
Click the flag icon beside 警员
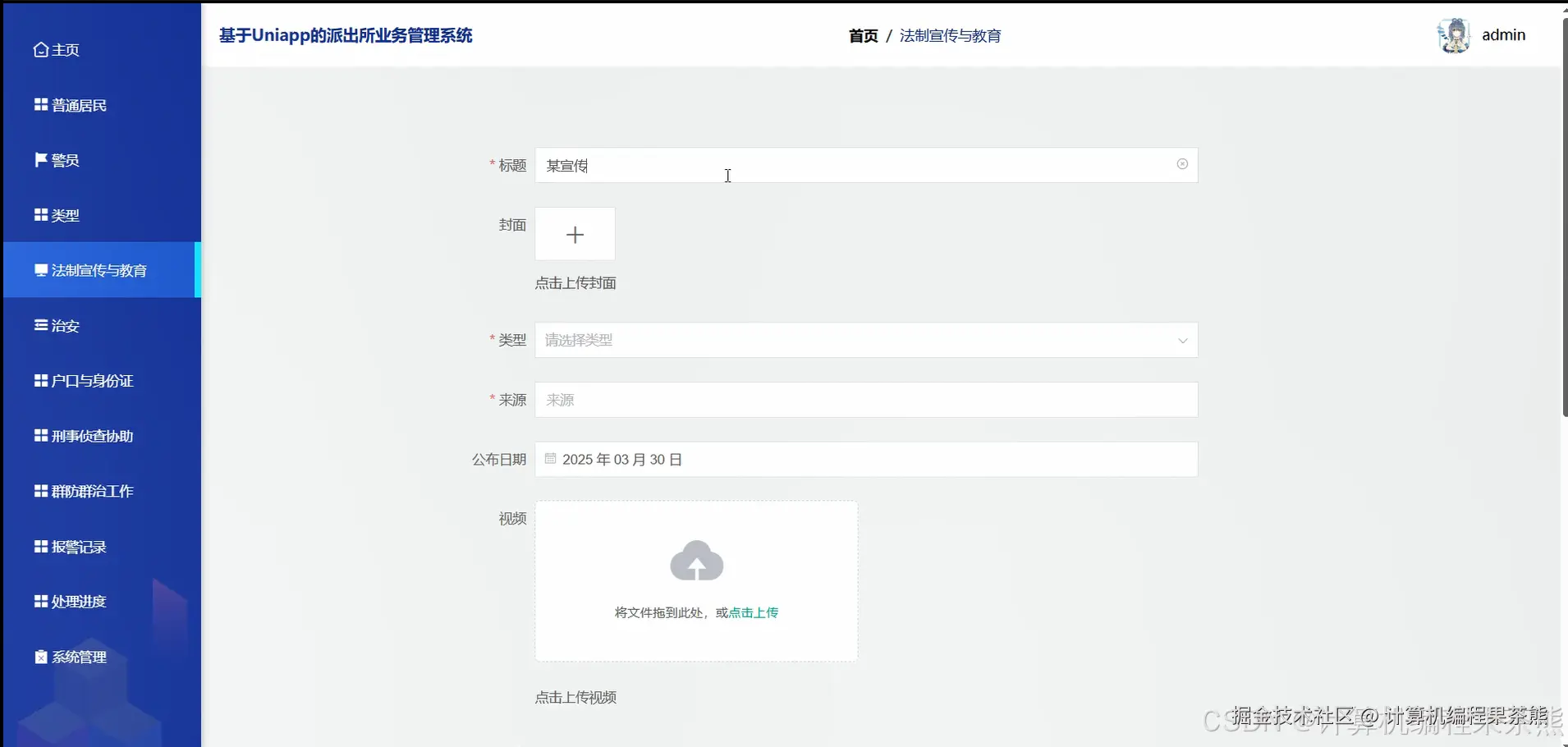click(41, 159)
